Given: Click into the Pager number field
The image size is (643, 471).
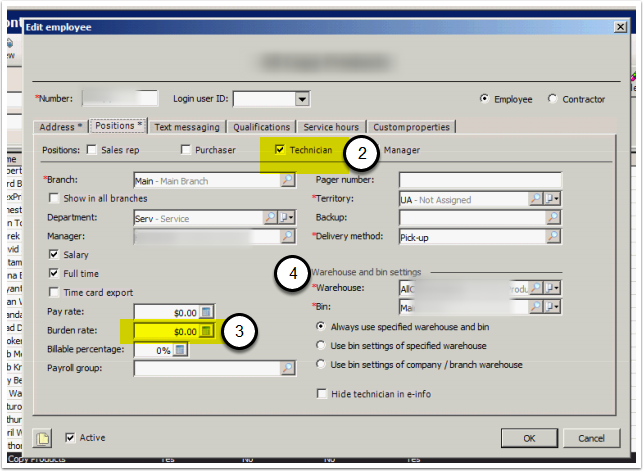Looking at the screenshot, I should click(x=479, y=180).
